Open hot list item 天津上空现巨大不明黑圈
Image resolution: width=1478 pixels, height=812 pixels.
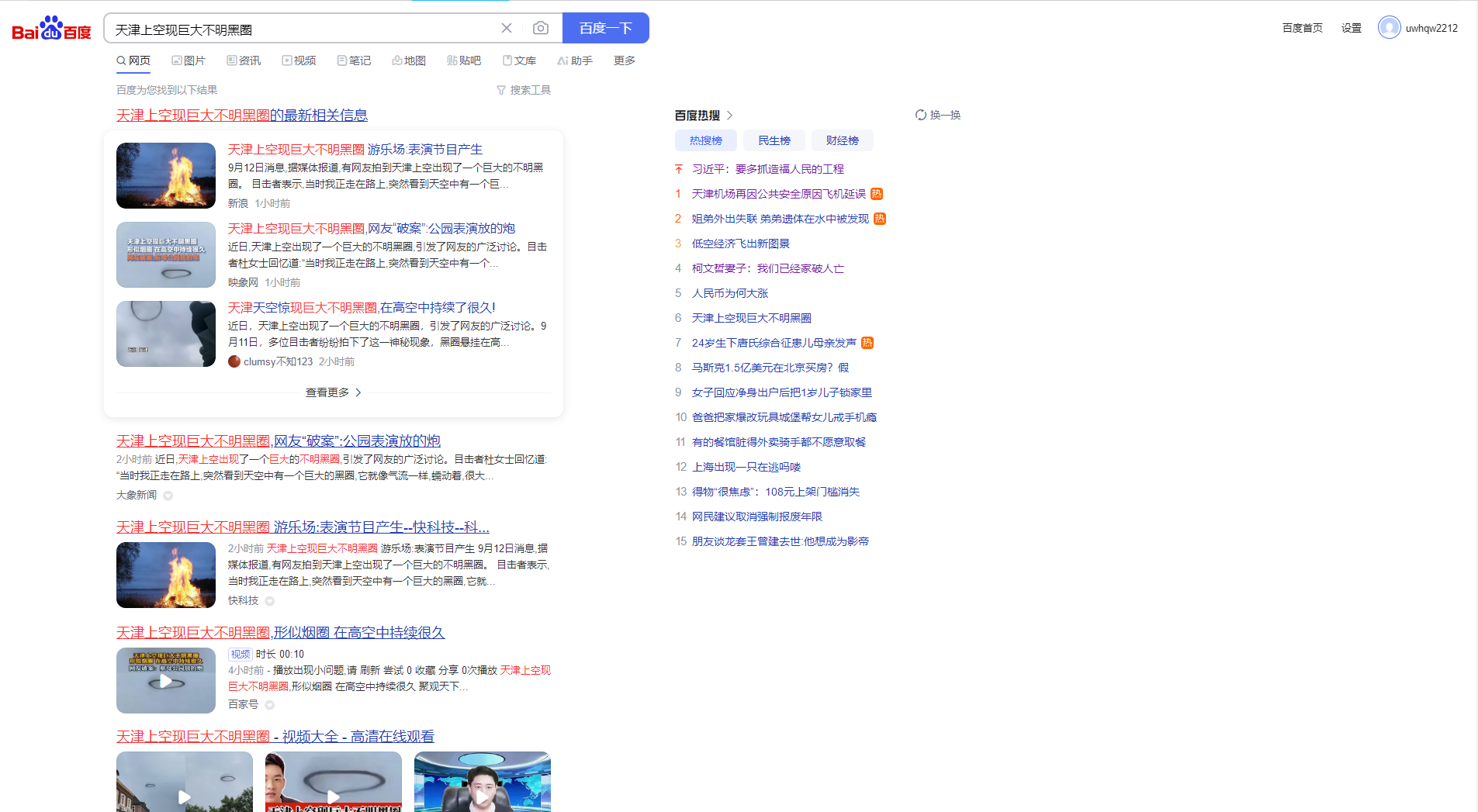pyautogui.click(x=752, y=318)
